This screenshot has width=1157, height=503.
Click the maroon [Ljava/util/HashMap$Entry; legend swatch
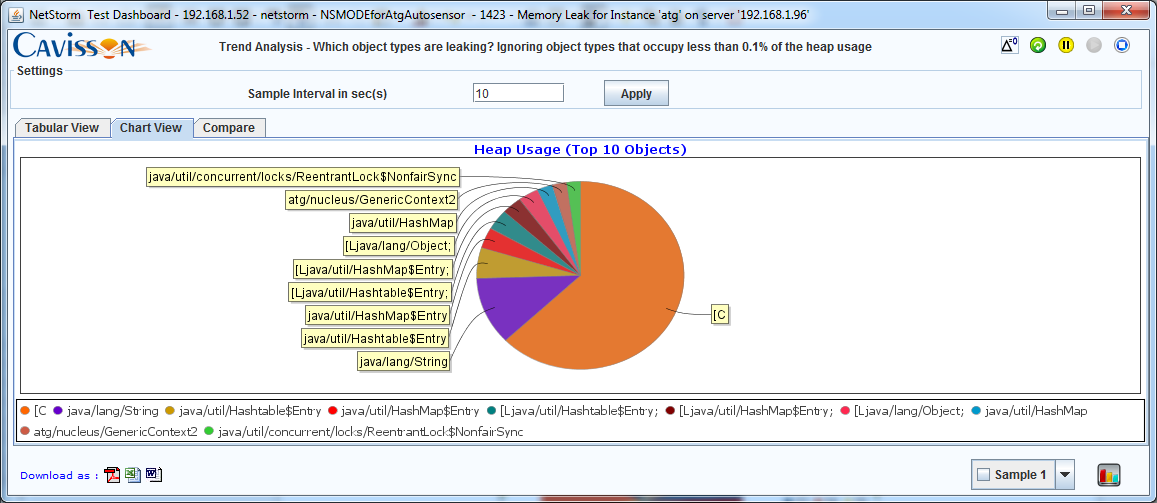pyautogui.click(x=670, y=411)
